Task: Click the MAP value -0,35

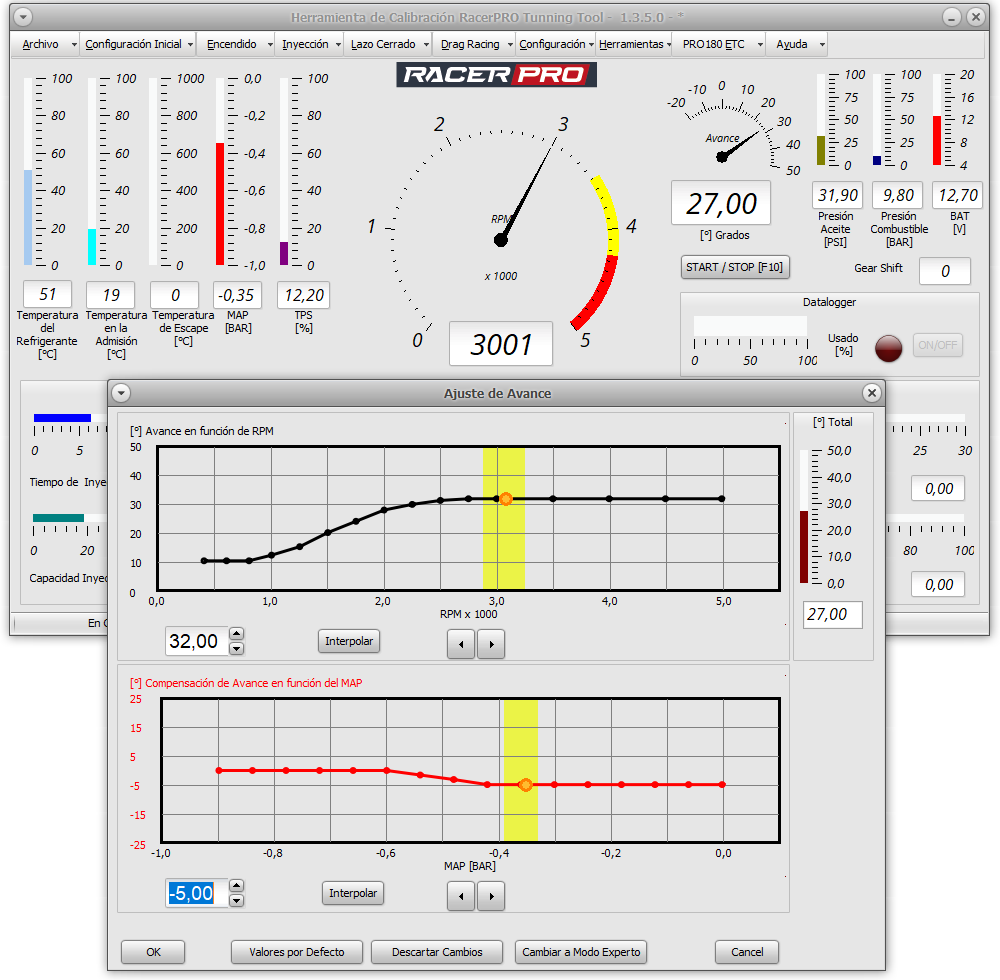Action: click(x=237, y=295)
